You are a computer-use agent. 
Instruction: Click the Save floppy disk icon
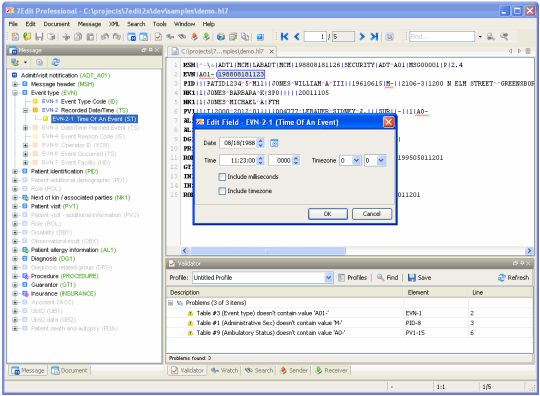39,37
